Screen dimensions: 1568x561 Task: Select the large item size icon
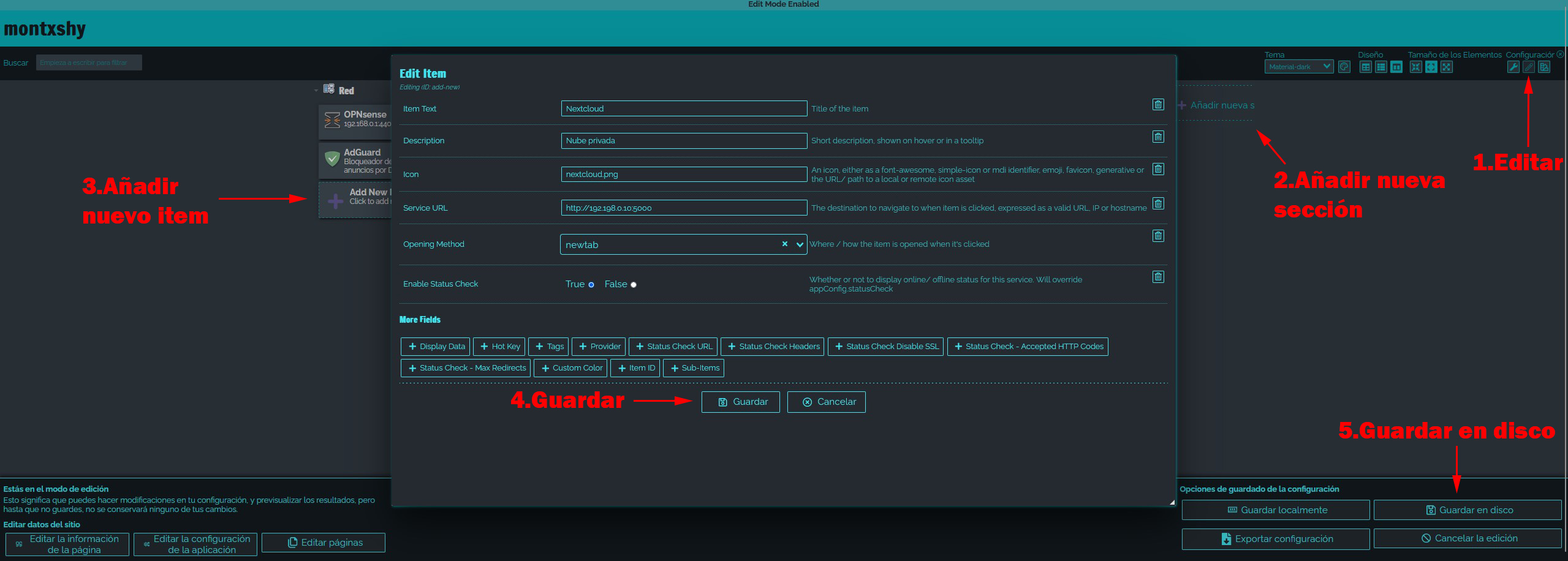(1447, 67)
